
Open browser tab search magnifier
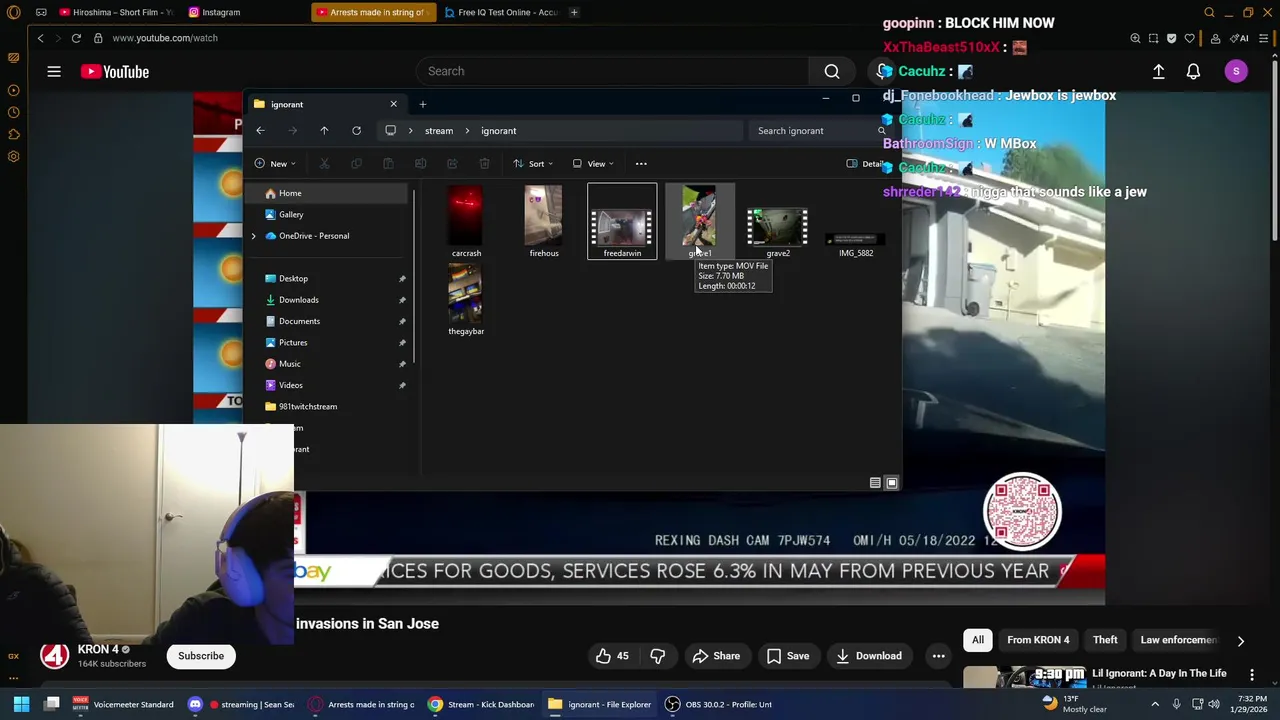(x=1209, y=12)
